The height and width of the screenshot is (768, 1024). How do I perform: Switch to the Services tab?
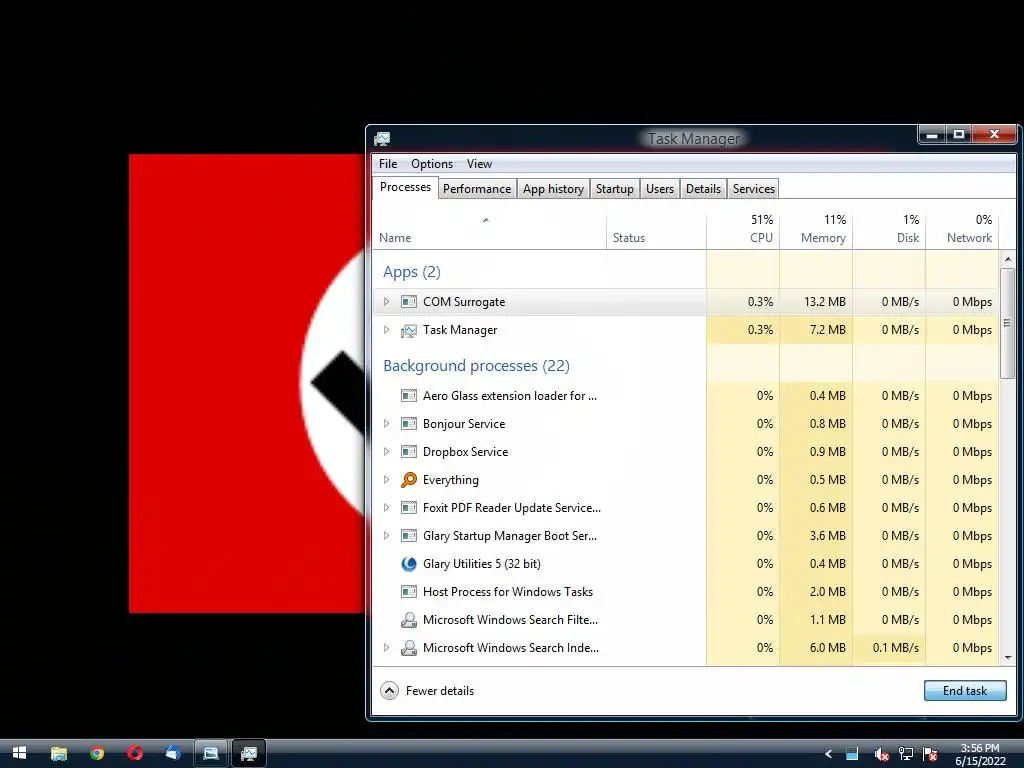point(754,189)
